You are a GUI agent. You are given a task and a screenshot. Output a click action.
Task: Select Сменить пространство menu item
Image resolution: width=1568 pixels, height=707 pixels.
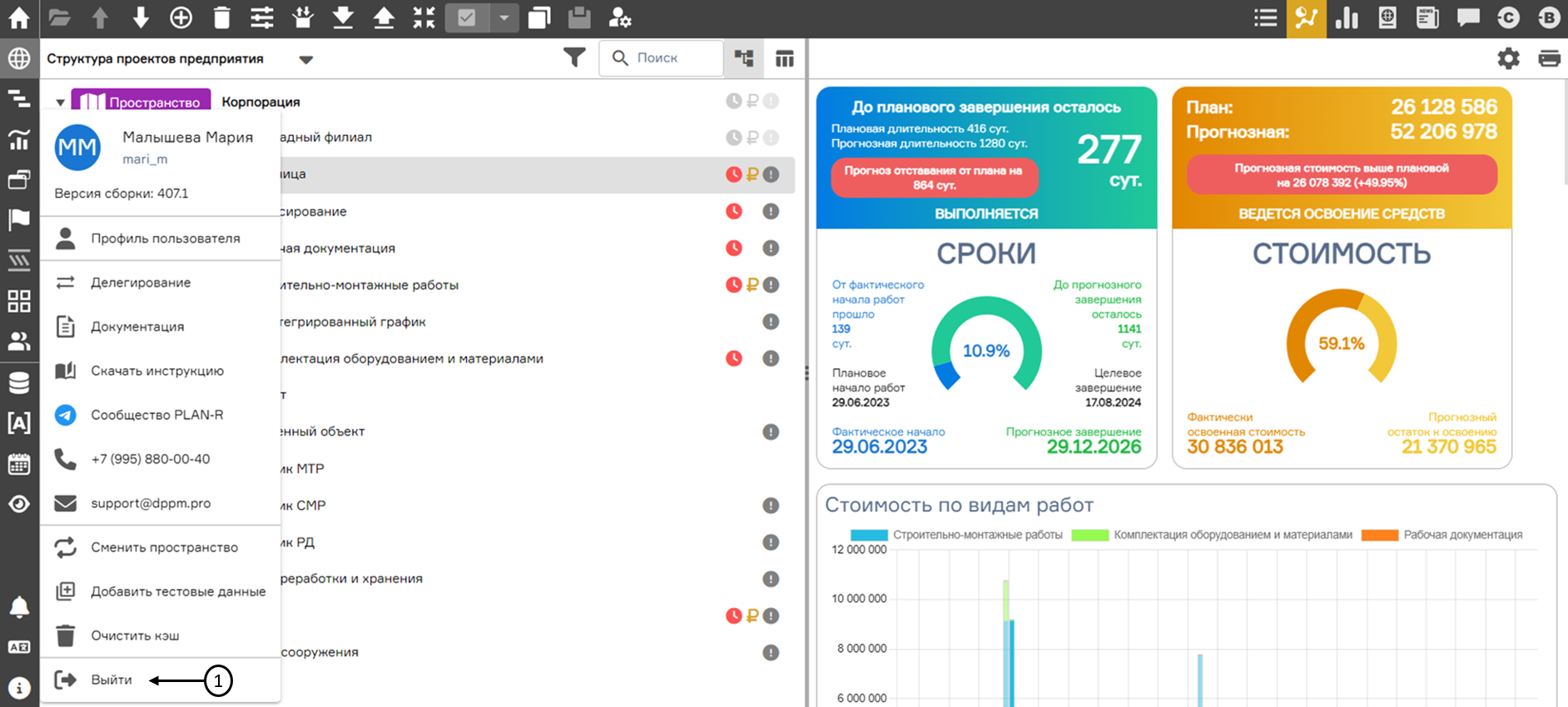point(161,547)
